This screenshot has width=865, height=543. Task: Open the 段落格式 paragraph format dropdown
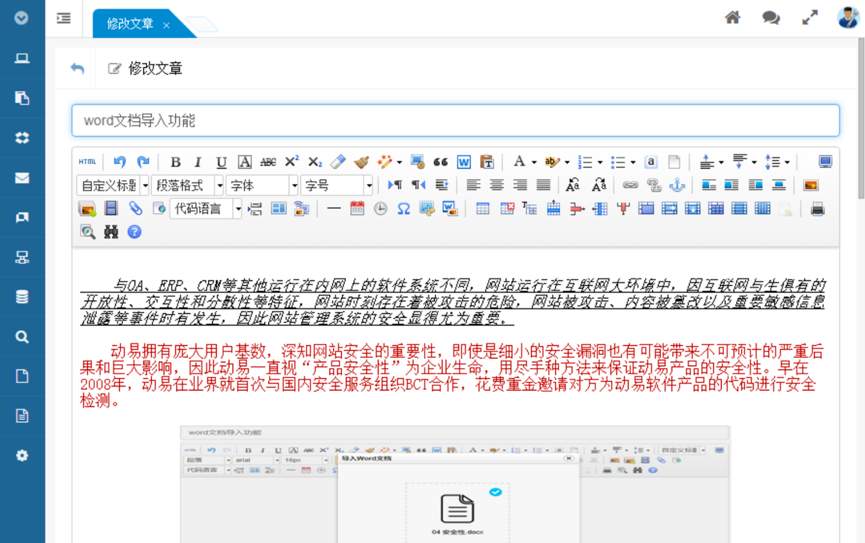[187, 185]
